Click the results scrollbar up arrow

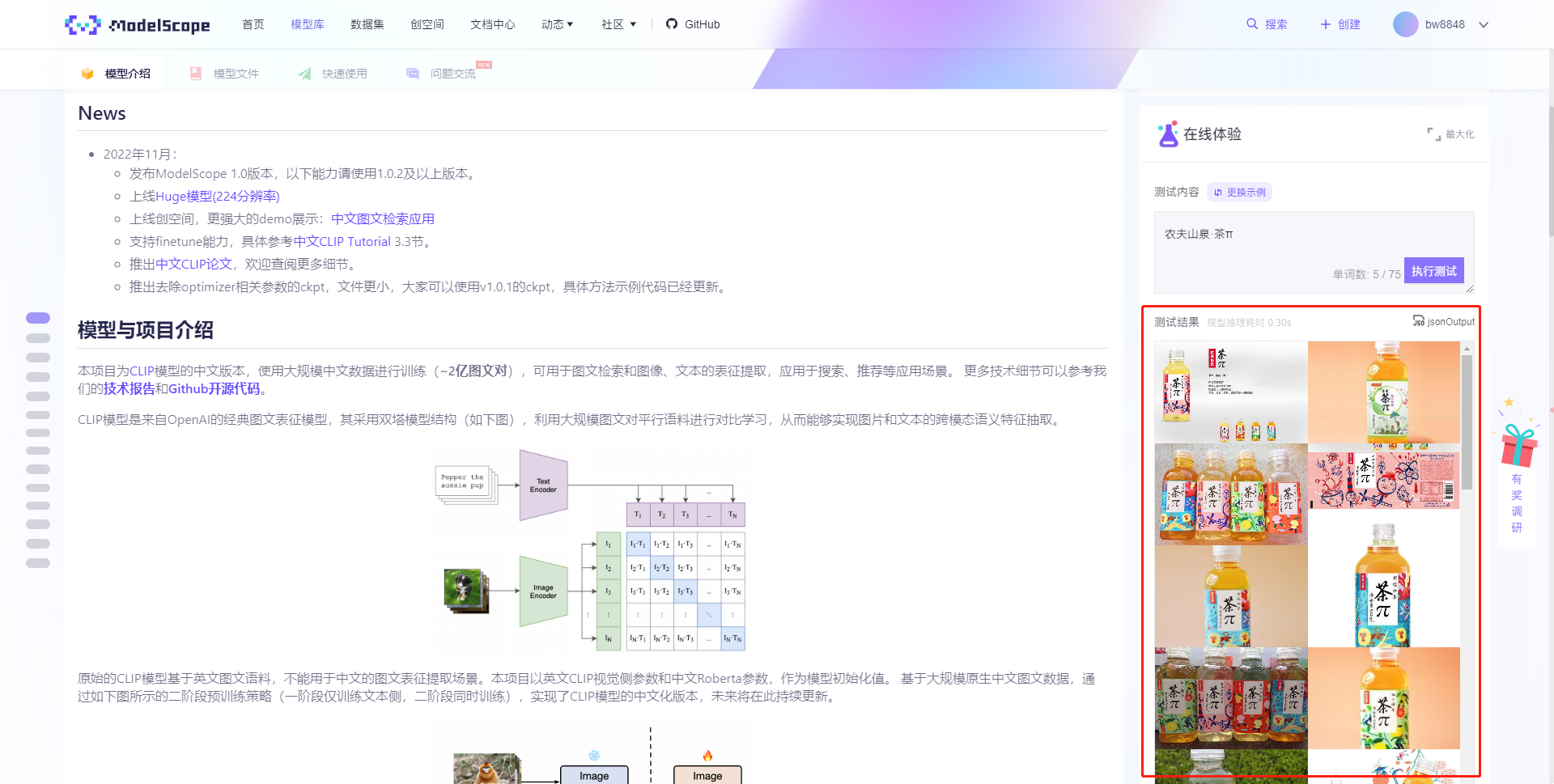pyautogui.click(x=1467, y=349)
